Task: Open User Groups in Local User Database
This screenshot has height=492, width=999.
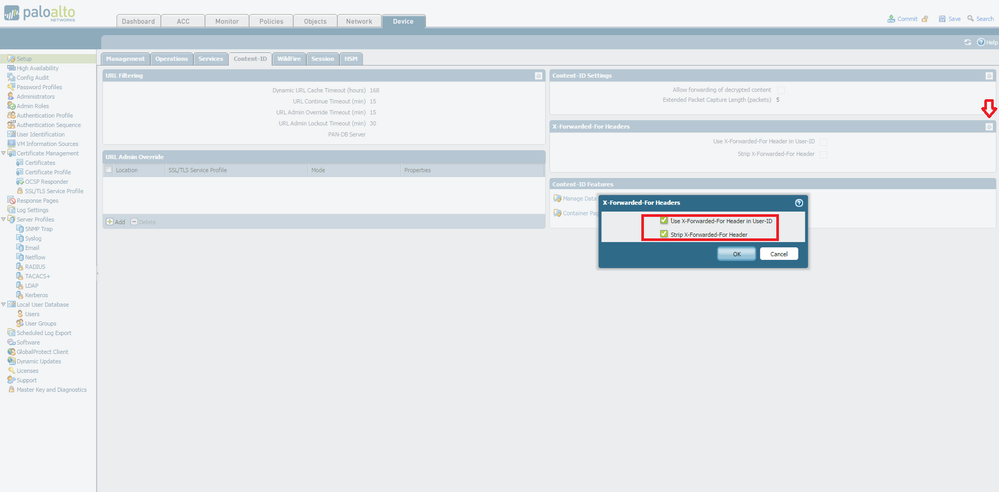Action: click(x=41, y=324)
